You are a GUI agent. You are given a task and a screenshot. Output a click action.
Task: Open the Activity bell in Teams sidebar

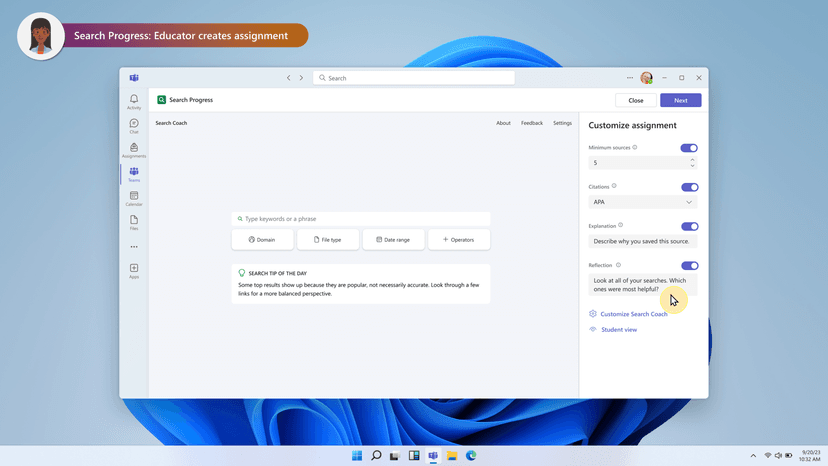pos(134,101)
